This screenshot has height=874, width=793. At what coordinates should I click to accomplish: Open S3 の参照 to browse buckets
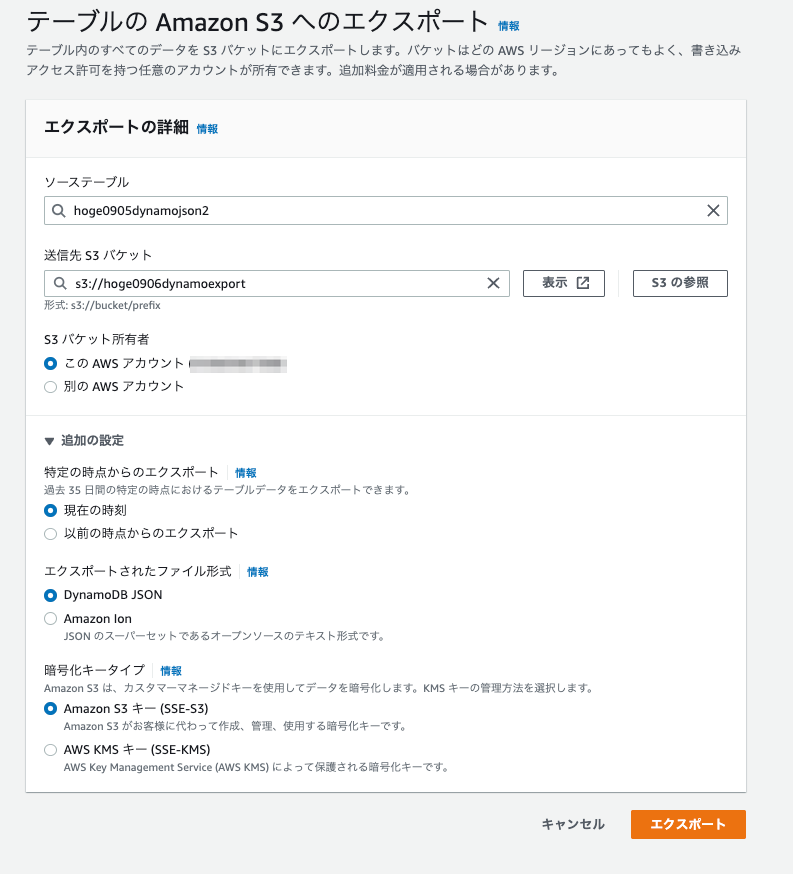[680, 283]
